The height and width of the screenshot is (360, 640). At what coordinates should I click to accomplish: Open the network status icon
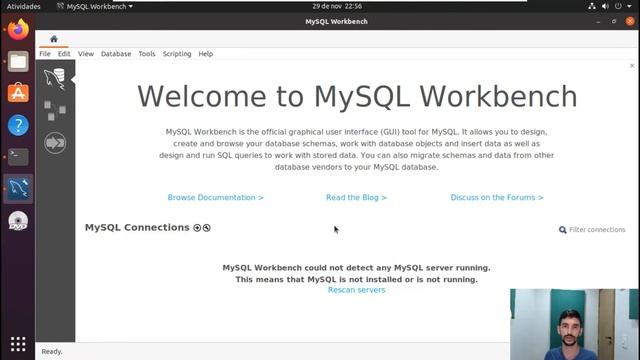click(x=592, y=6)
